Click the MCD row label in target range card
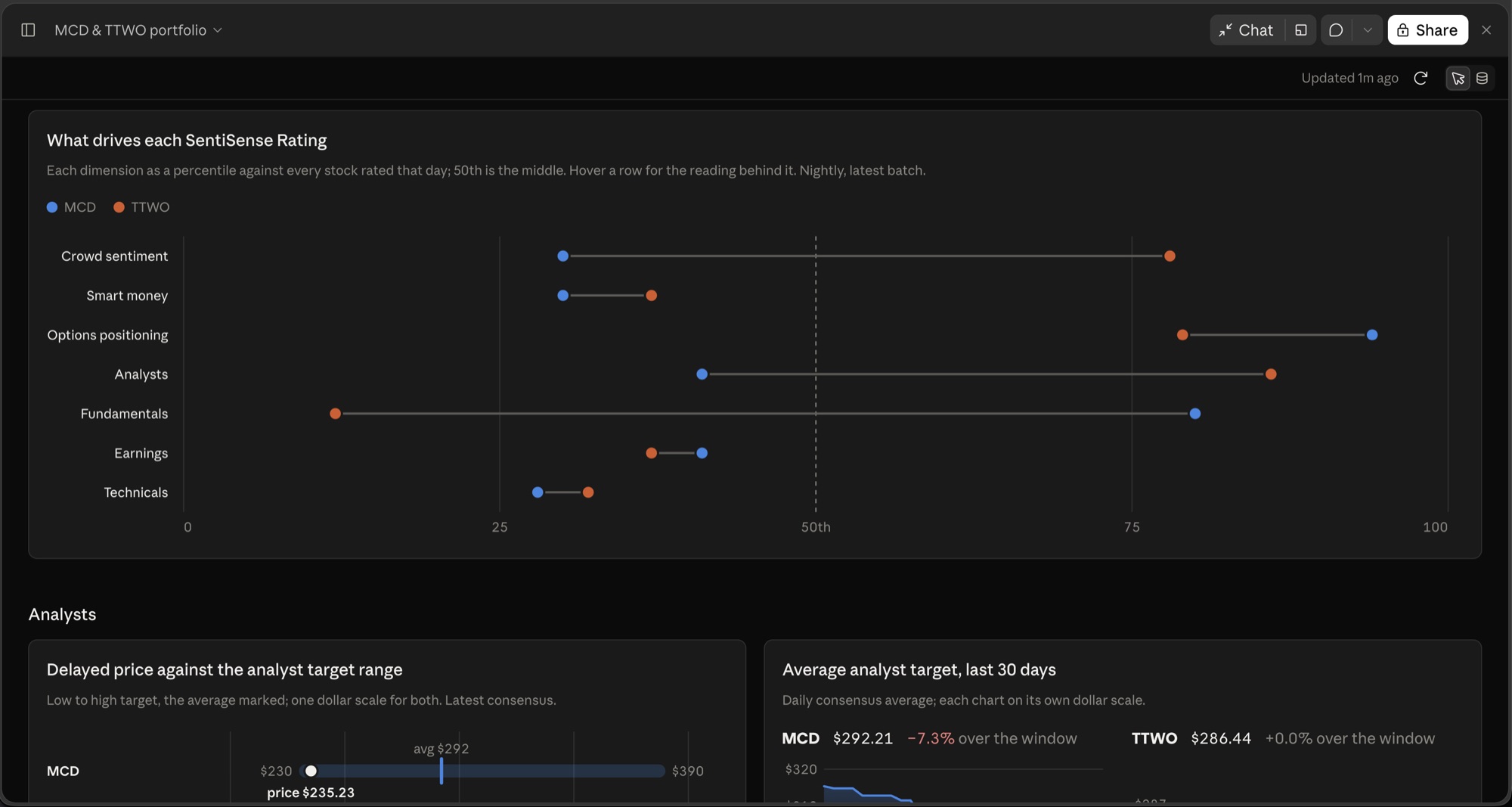1512x807 pixels. (x=63, y=771)
